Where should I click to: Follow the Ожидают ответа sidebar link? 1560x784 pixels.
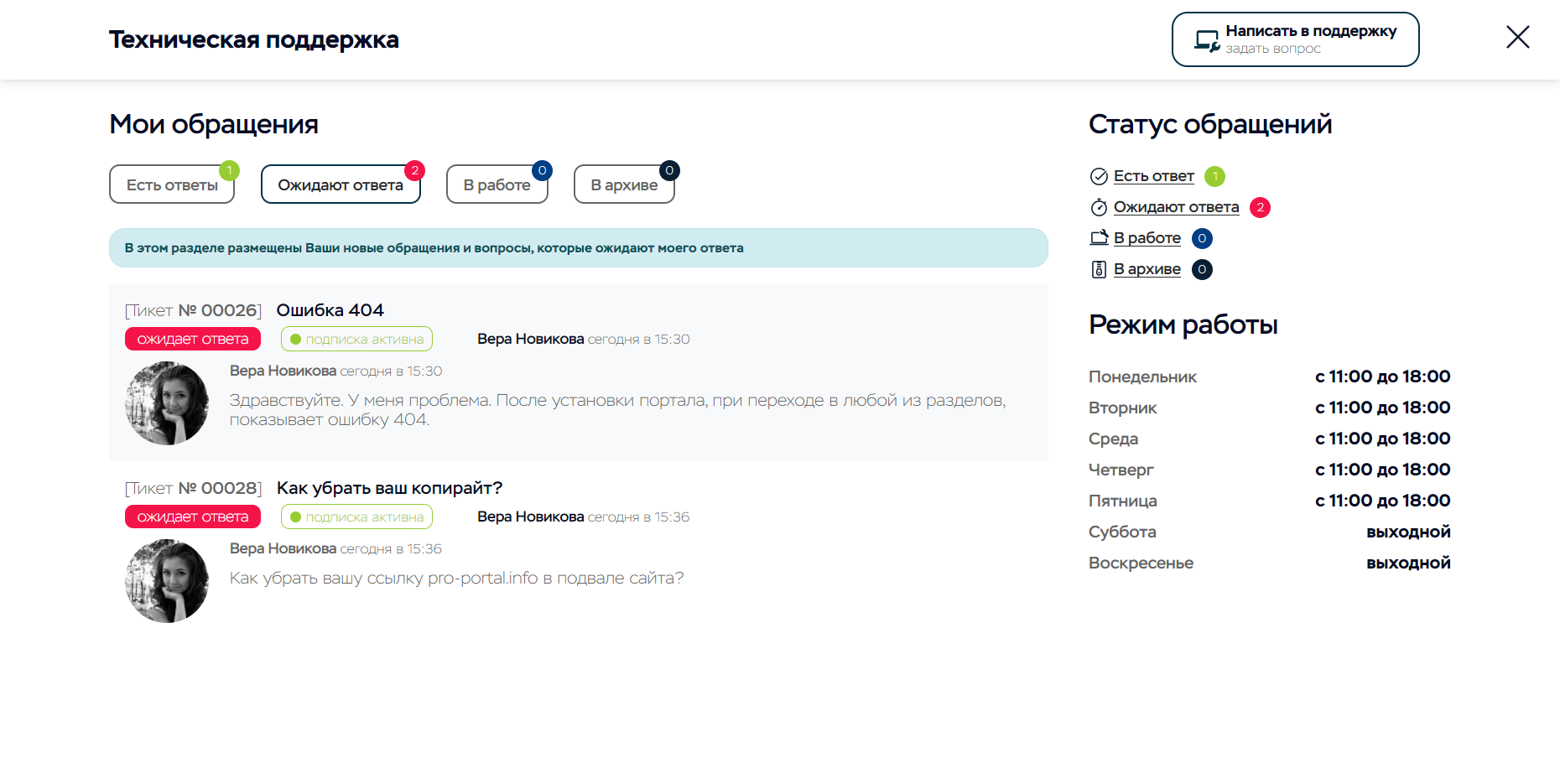pyautogui.click(x=1176, y=207)
